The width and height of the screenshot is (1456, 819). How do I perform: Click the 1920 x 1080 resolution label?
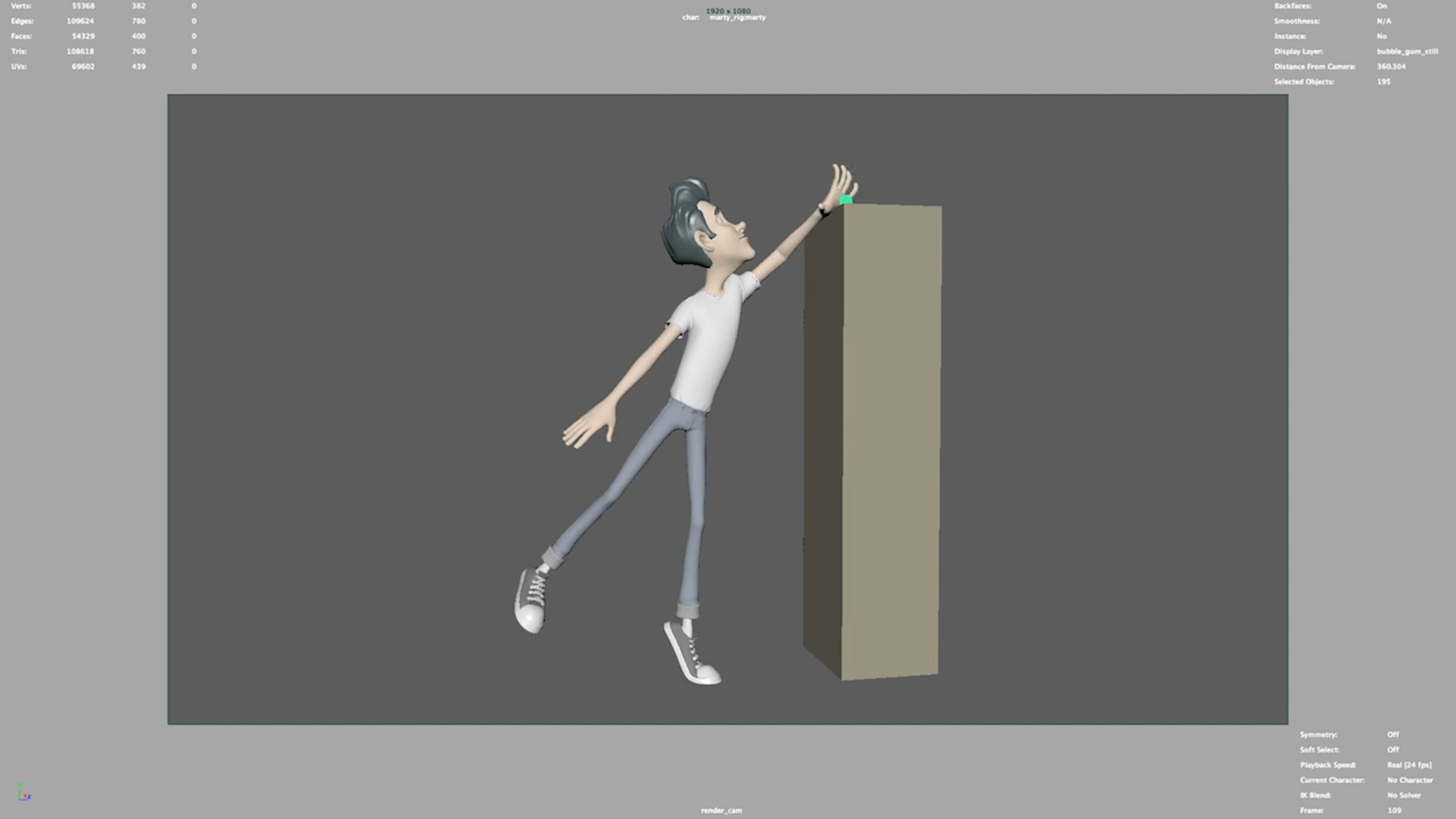pos(728,11)
